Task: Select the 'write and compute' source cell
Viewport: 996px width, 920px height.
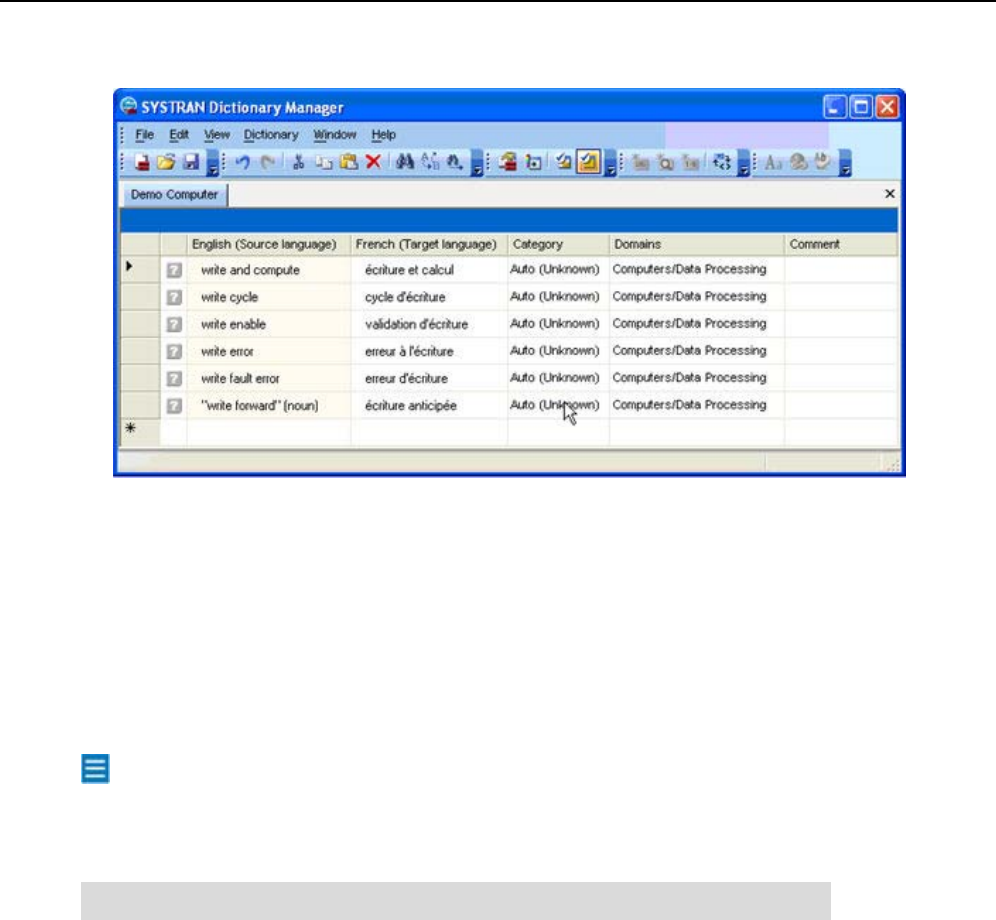Action: pos(269,270)
